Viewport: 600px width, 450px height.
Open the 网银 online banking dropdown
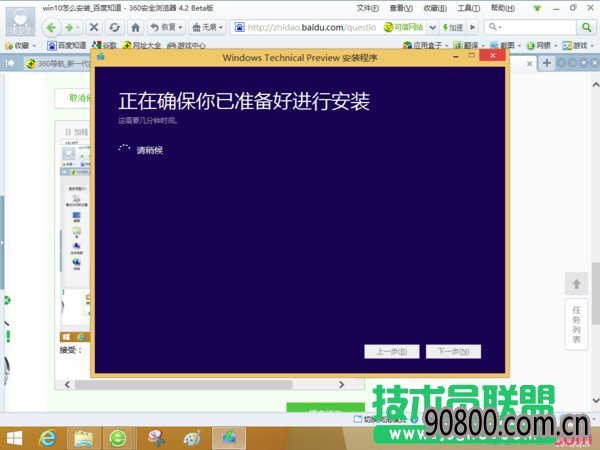(542, 46)
